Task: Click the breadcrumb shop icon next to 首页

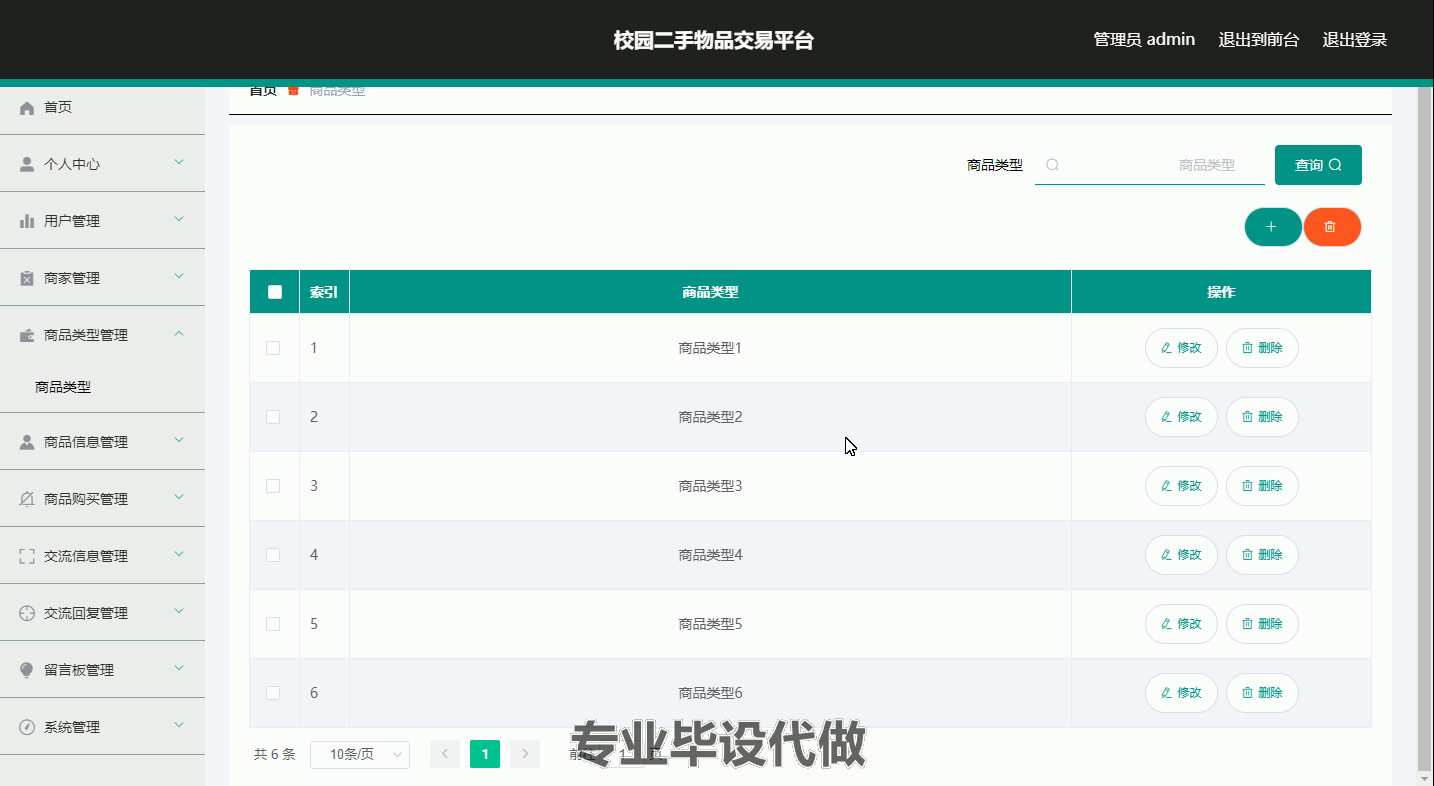Action: (x=293, y=91)
